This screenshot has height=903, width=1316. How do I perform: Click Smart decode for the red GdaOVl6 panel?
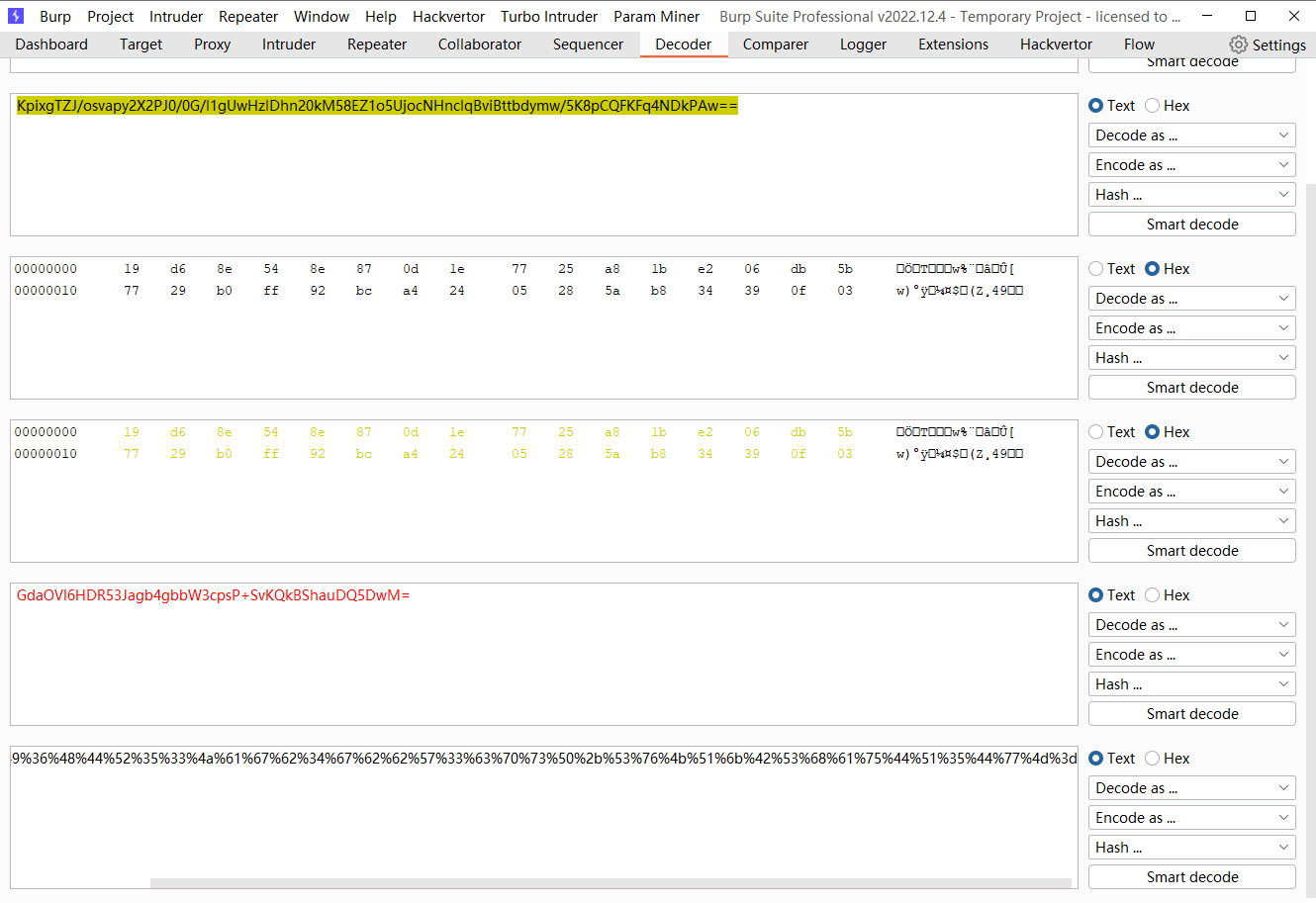click(1192, 714)
